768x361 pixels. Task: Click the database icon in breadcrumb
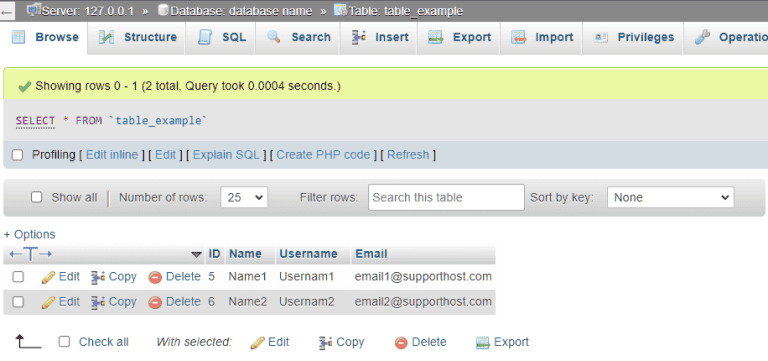coord(164,9)
